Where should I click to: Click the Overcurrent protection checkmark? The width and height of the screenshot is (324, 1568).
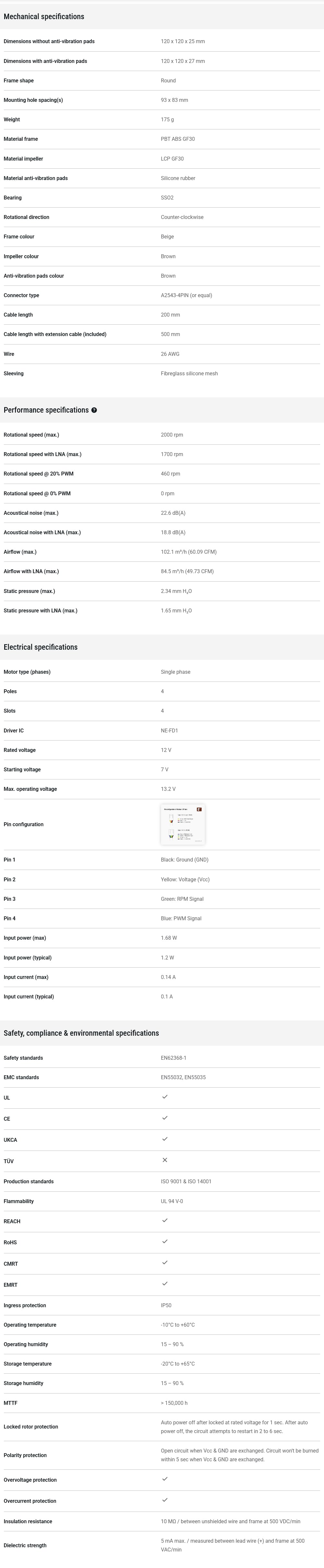point(165,1500)
